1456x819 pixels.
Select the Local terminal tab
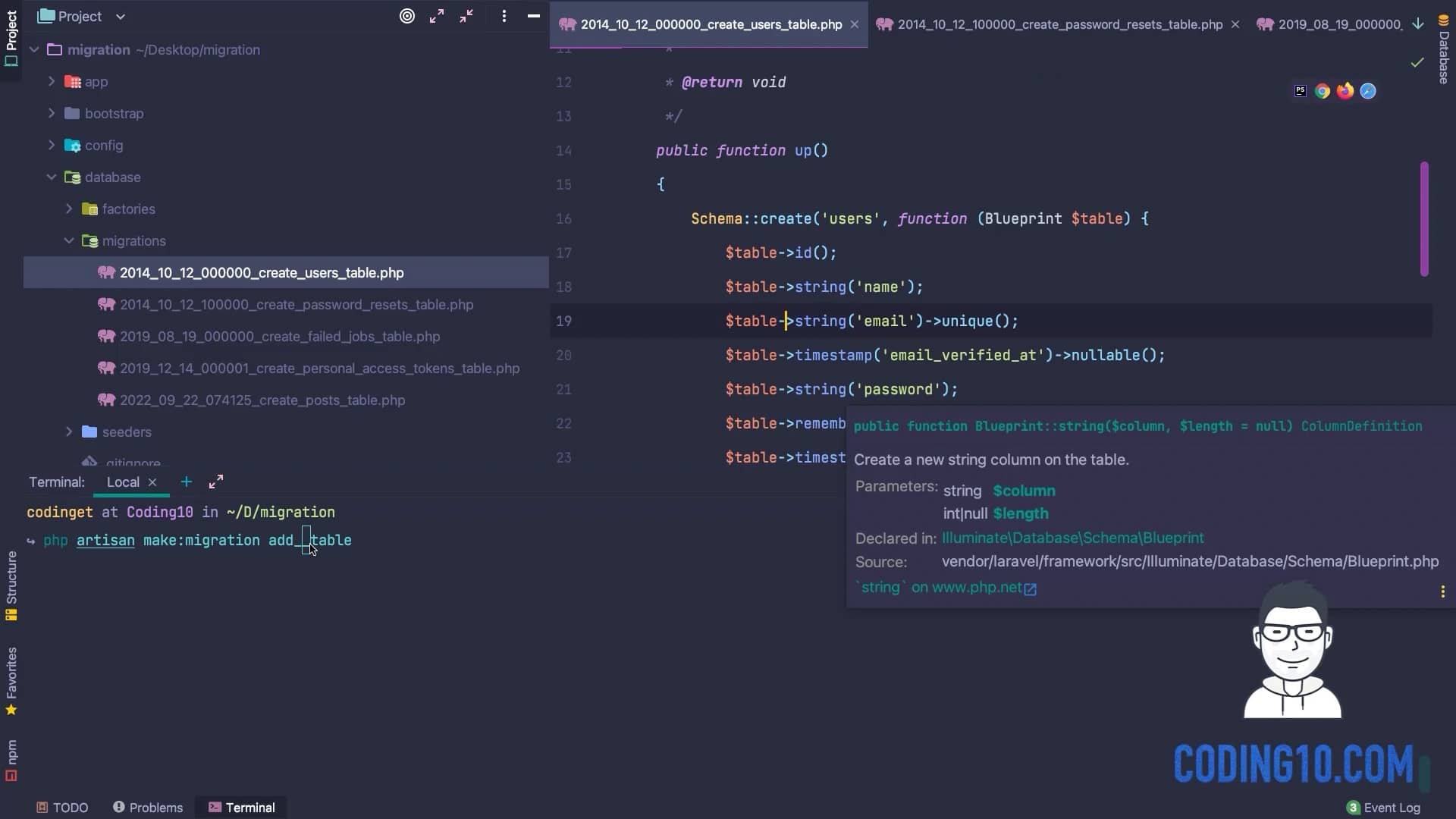pos(123,482)
